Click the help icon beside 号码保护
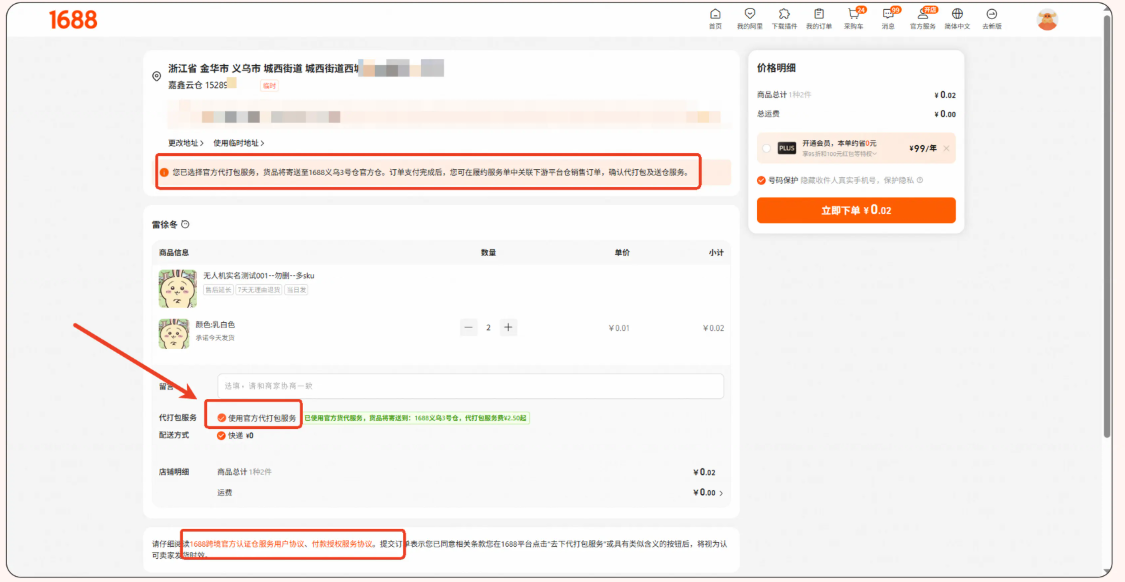Viewport: 1125px width, 582px height. 920,180
